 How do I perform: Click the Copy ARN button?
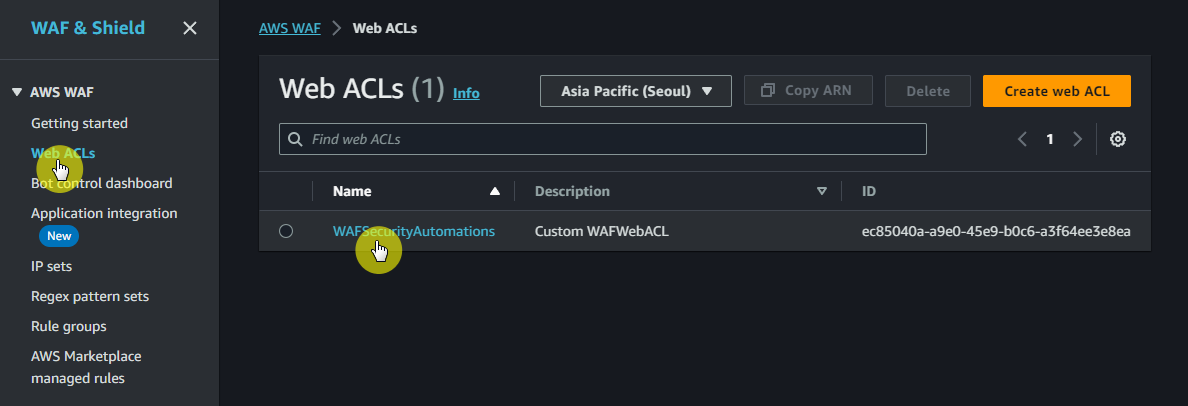[808, 90]
